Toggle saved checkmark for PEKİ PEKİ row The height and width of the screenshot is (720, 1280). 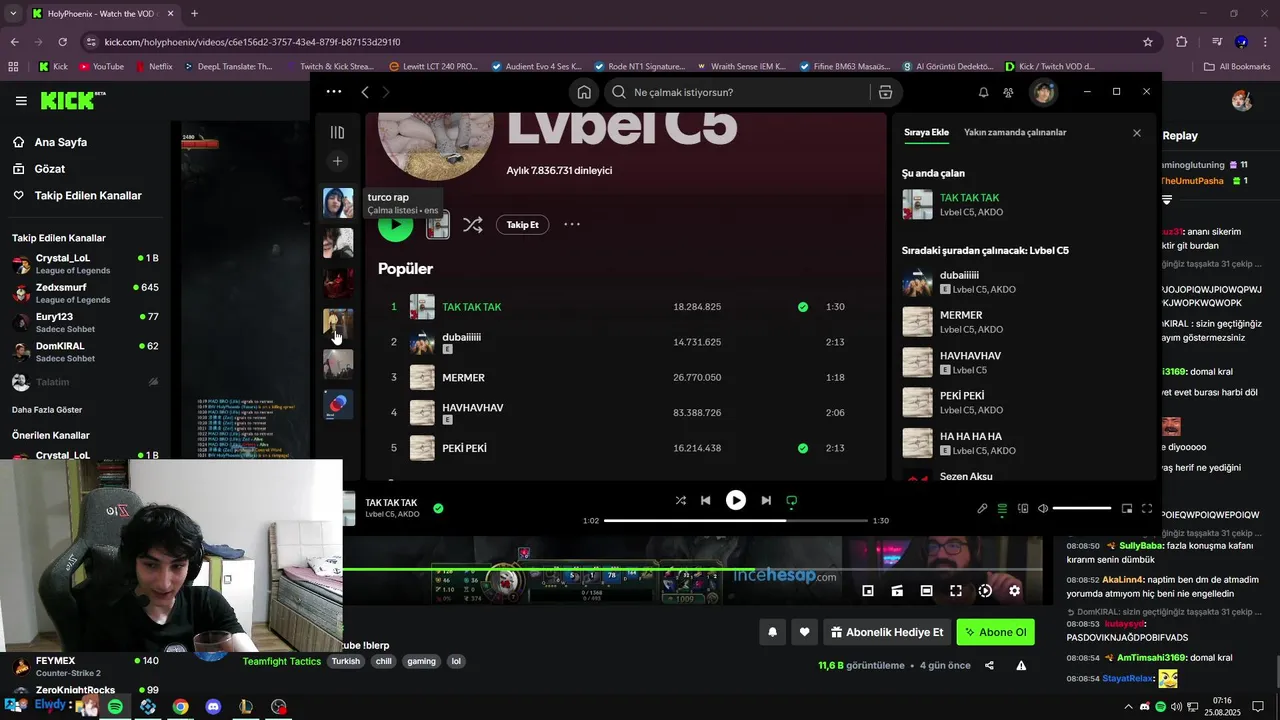pos(803,448)
